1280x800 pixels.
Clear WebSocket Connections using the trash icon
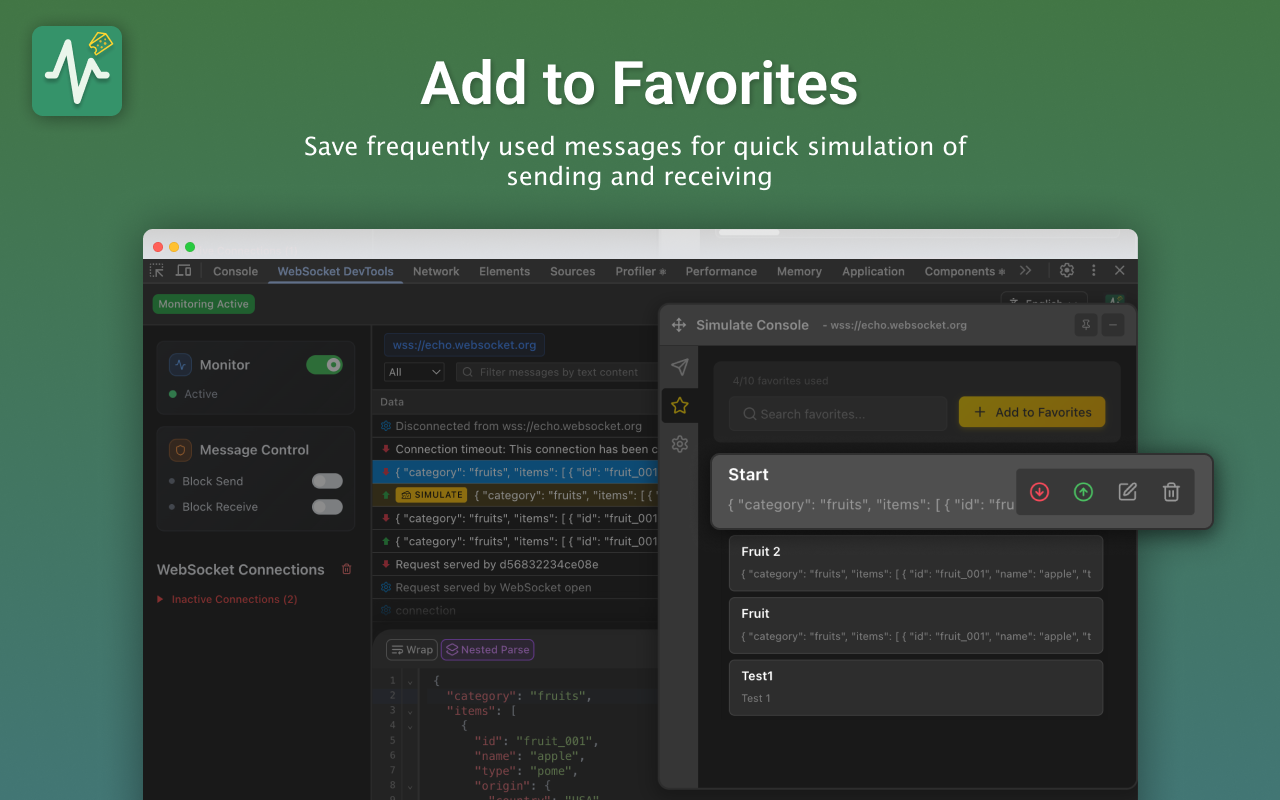(346, 569)
